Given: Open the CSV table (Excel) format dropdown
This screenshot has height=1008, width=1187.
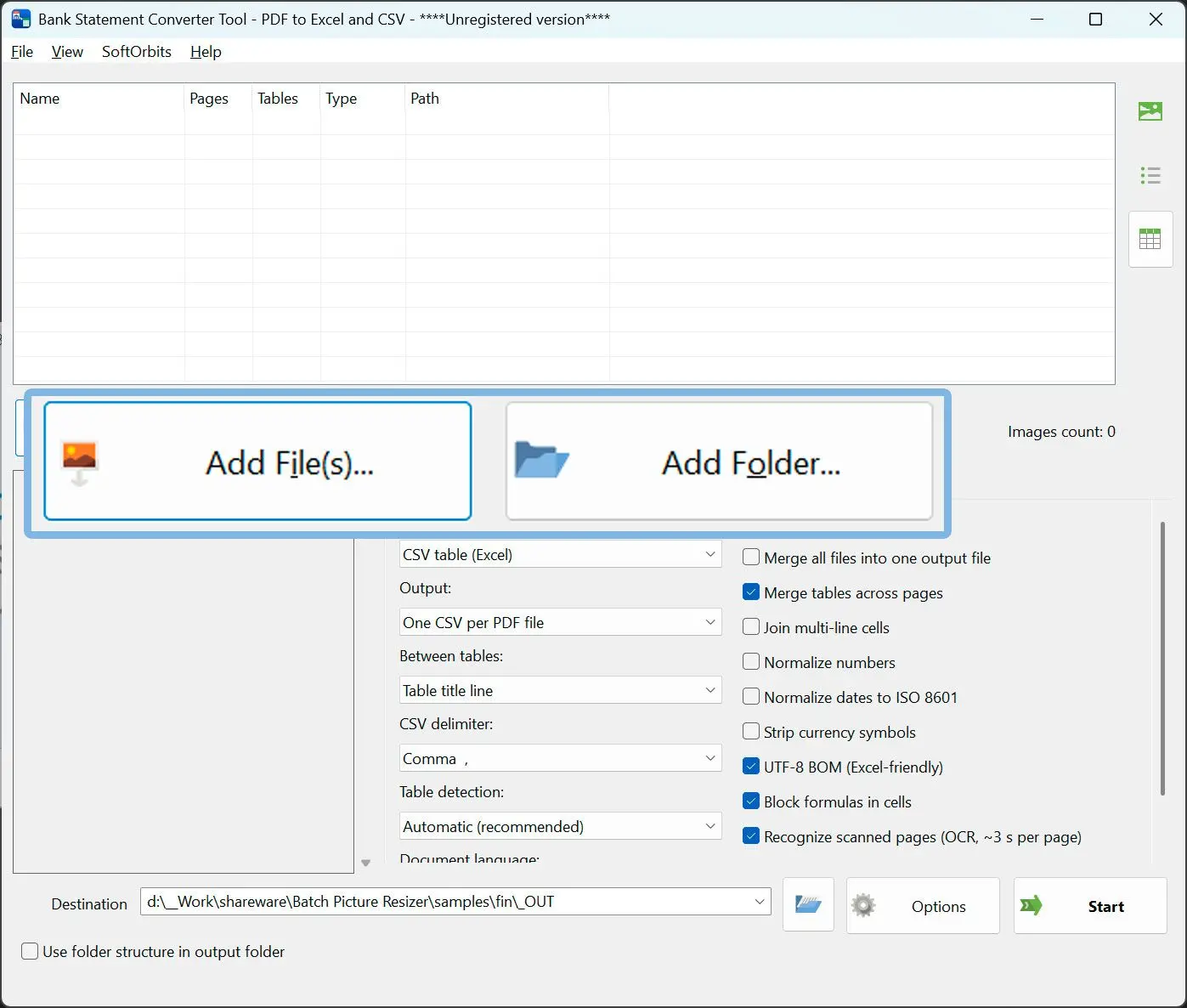Looking at the screenshot, I should pos(561,554).
